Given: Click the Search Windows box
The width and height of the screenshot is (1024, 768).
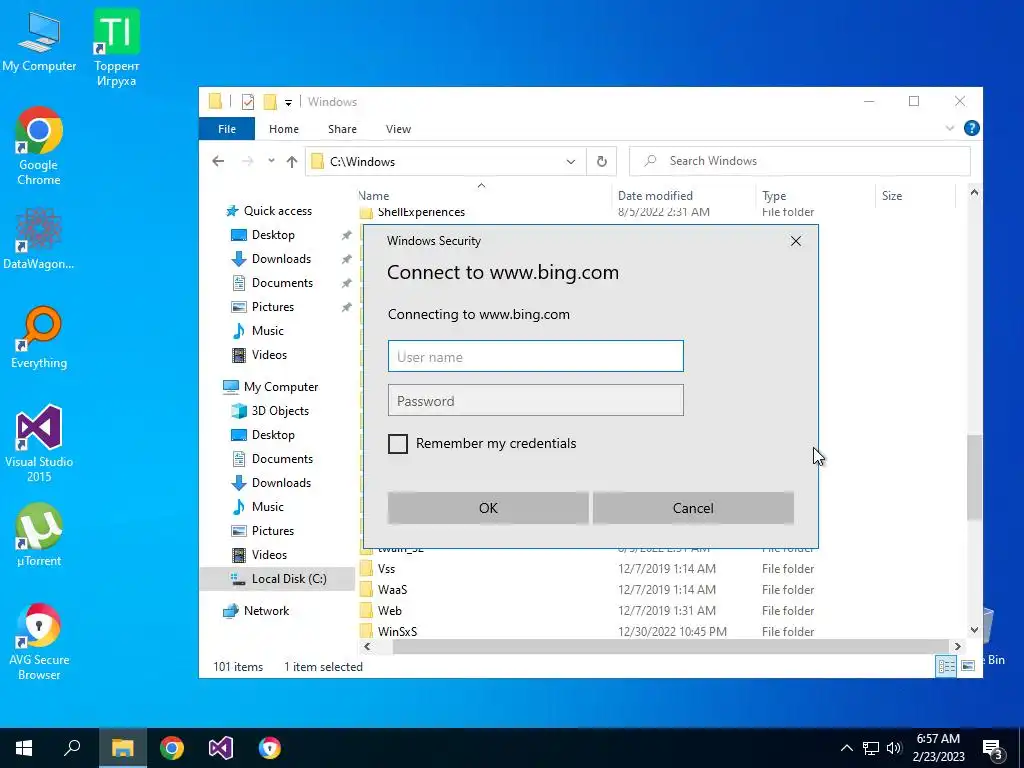Looking at the screenshot, I should [799, 161].
